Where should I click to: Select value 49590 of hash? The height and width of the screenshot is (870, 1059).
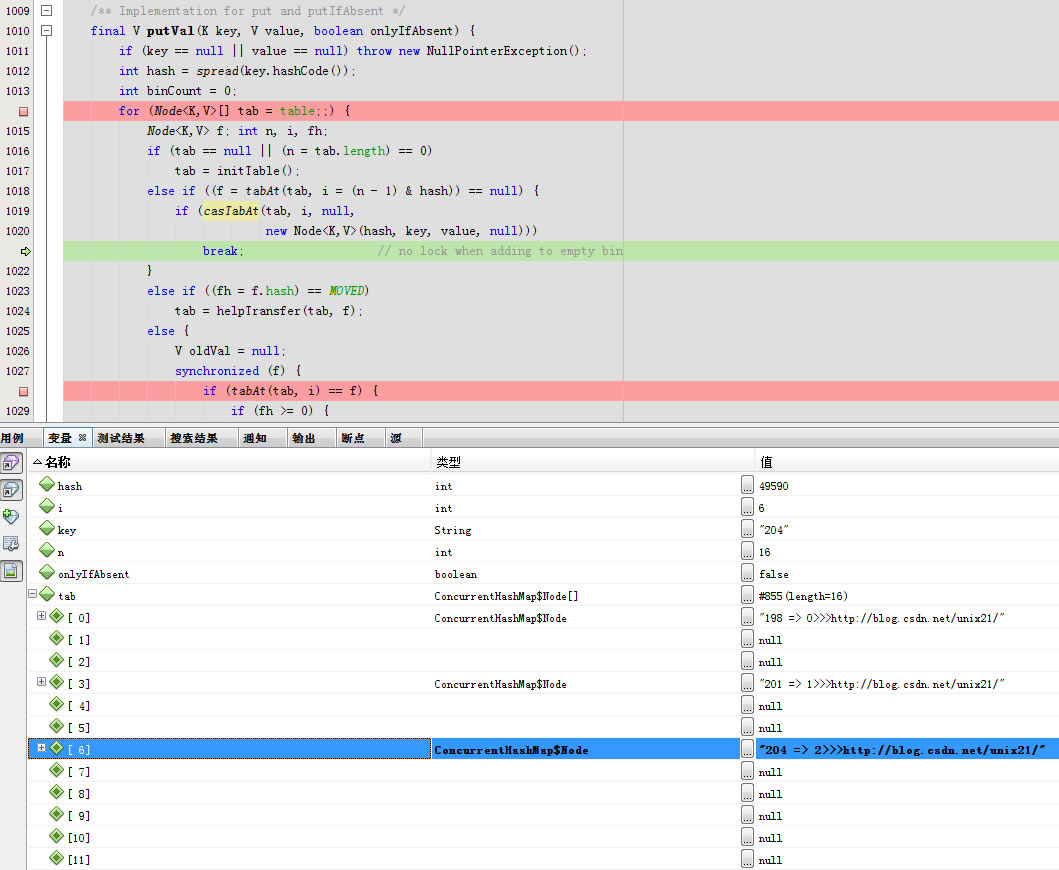pos(774,486)
